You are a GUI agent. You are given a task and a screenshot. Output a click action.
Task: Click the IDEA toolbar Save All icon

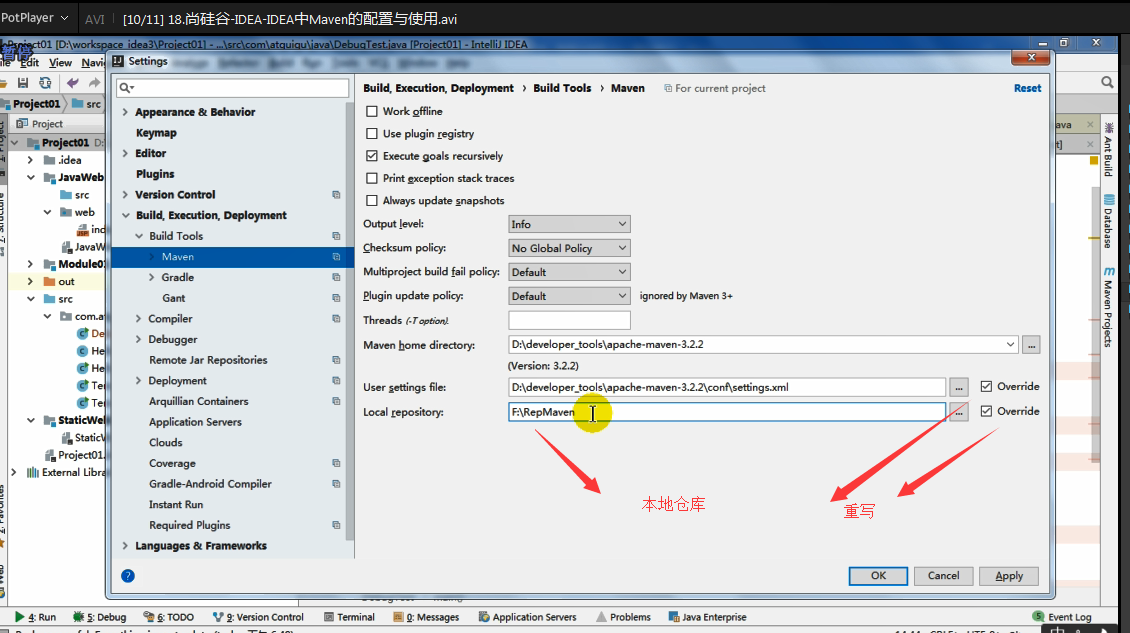[23, 83]
